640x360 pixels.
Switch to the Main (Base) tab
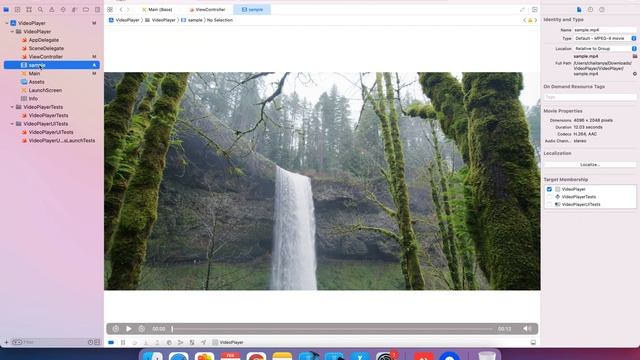[x=157, y=9]
